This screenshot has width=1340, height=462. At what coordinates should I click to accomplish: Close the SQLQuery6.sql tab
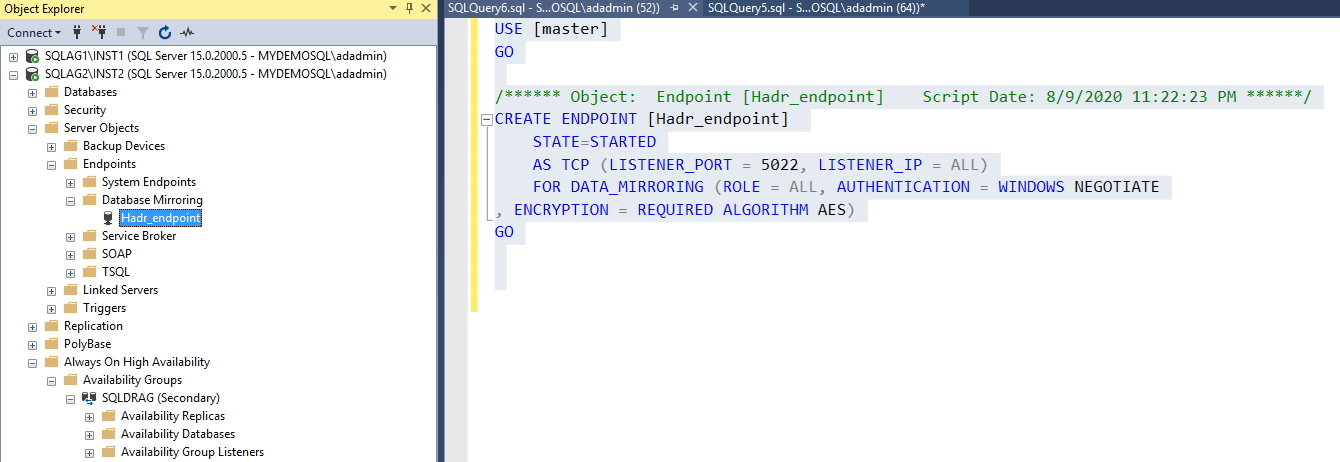691,7
